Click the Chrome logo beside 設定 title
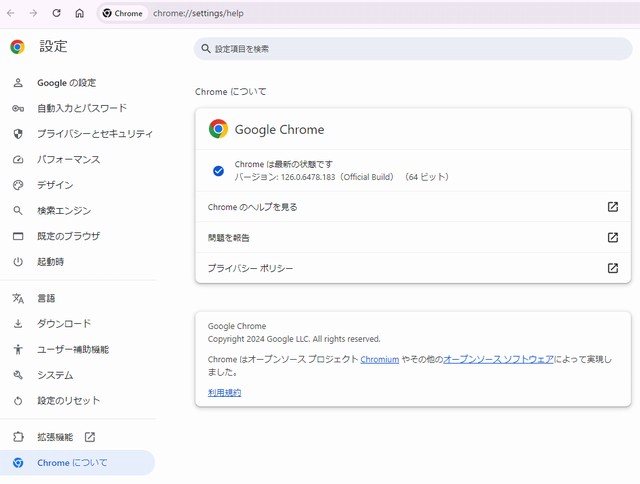Viewport: 640px width, 484px height. 18,47
